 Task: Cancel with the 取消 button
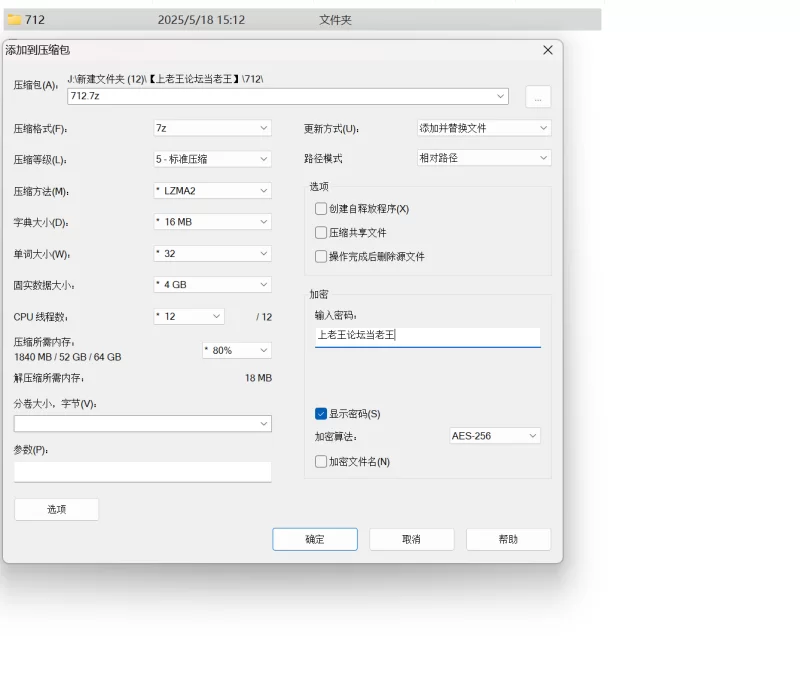(411, 539)
